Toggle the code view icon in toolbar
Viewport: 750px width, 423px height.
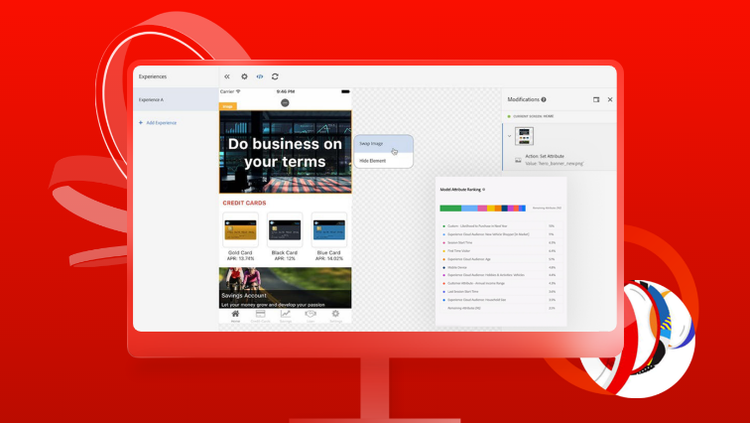coord(260,77)
